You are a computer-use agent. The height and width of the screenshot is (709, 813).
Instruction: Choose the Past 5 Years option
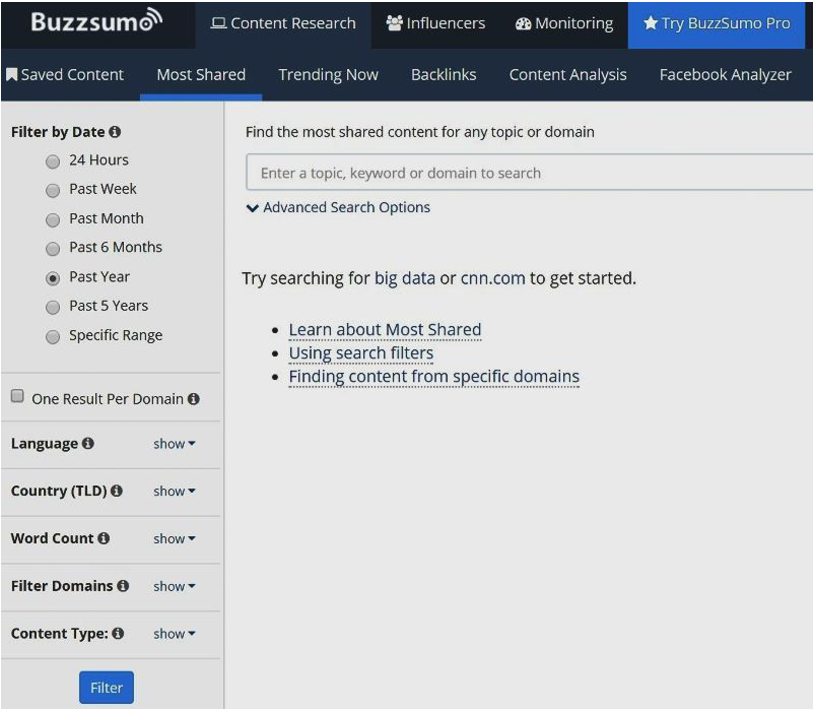52,308
